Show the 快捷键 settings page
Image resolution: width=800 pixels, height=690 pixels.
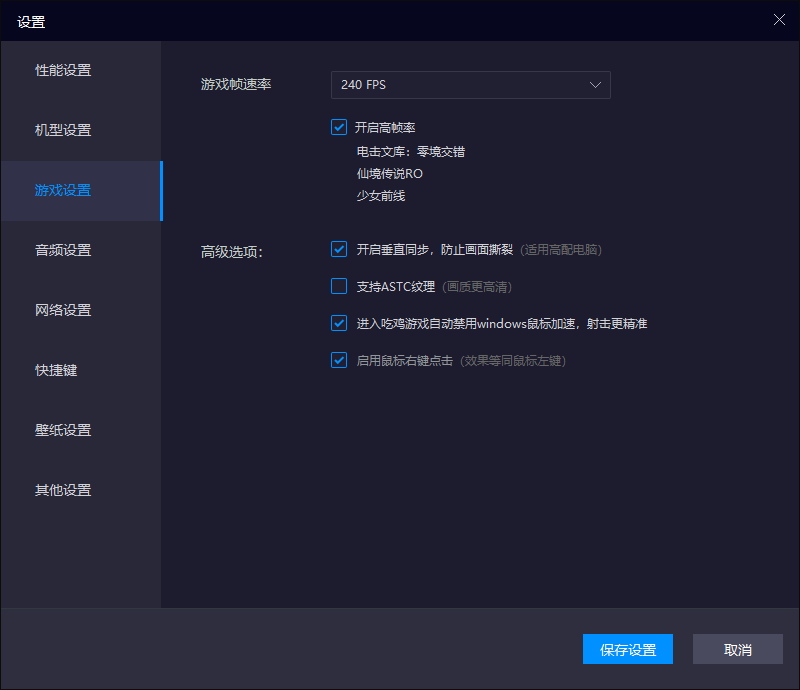(x=56, y=370)
